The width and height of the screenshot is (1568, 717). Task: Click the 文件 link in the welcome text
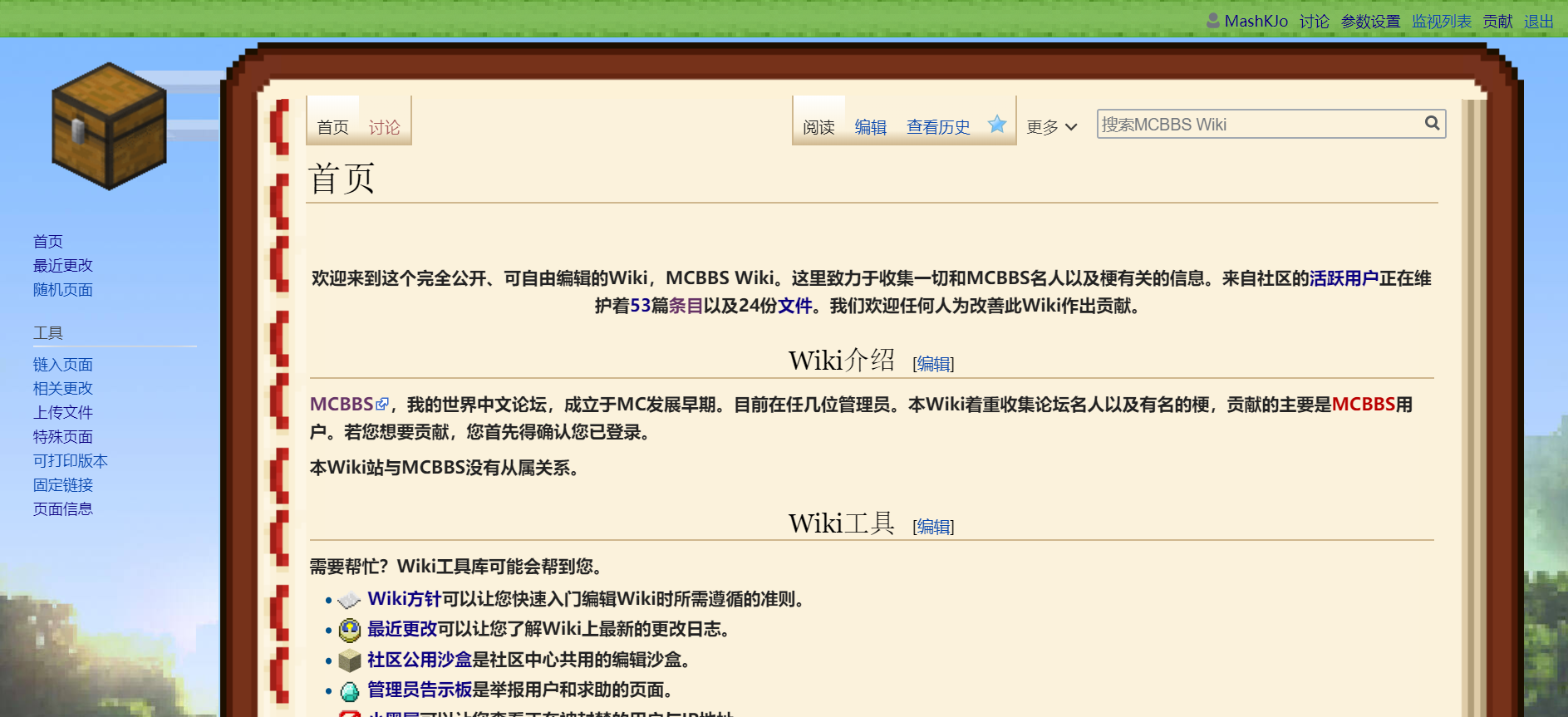[794, 306]
